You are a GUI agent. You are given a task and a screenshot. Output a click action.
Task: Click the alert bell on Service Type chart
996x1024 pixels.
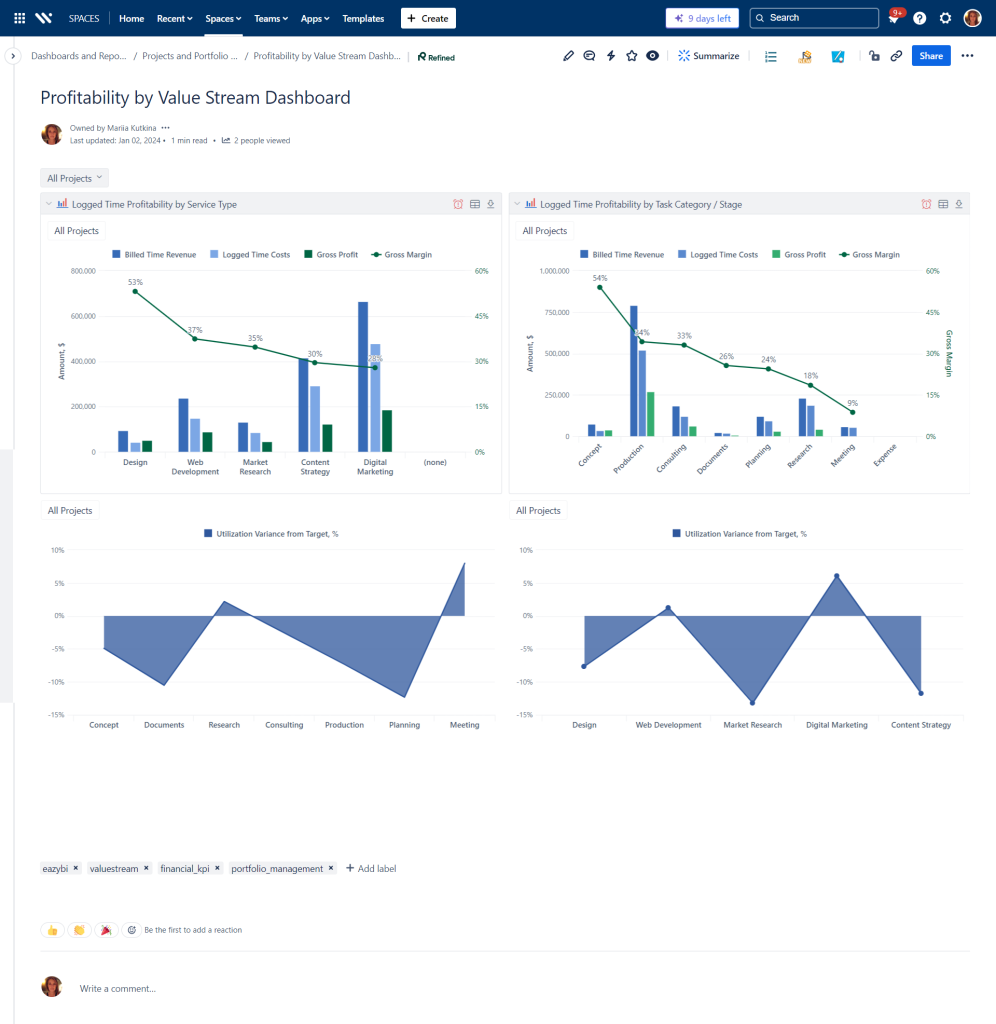(458, 203)
